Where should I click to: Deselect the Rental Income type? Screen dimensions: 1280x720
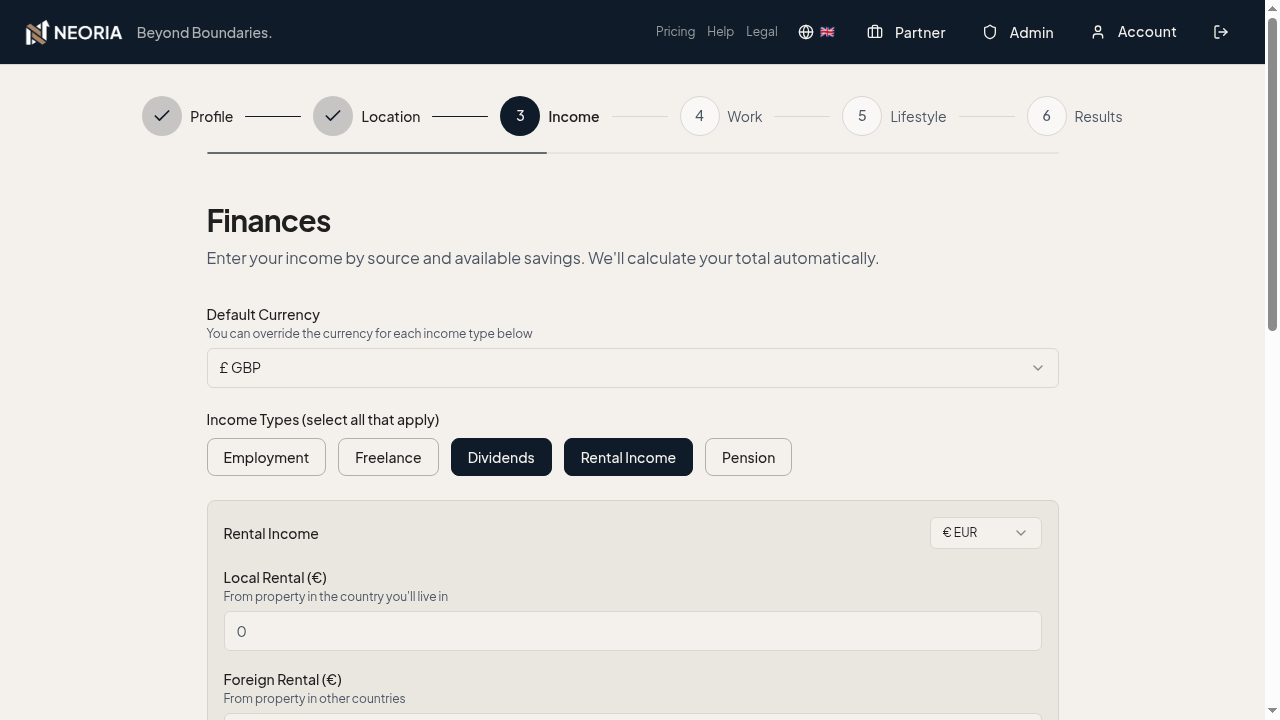click(x=628, y=457)
